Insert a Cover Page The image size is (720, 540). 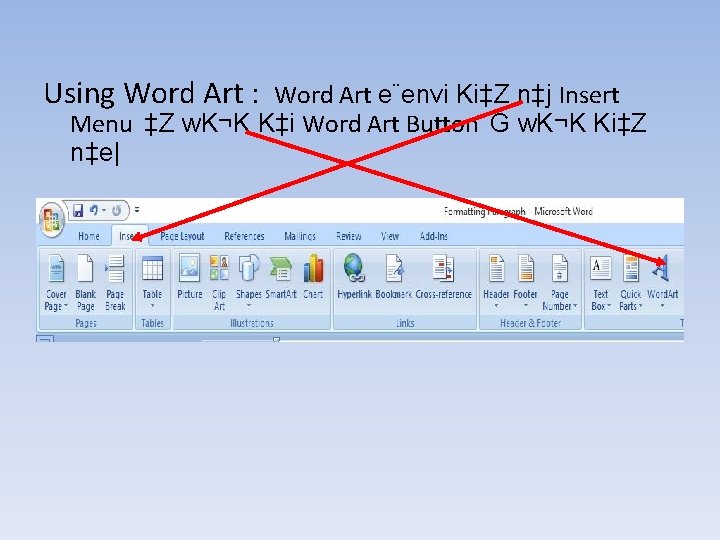tap(56, 282)
